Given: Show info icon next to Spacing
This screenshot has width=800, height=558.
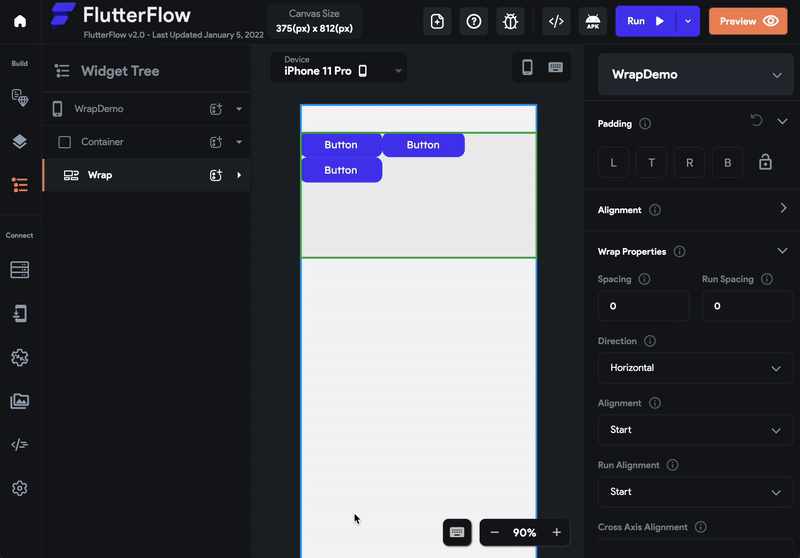Looking at the screenshot, I should coord(644,279).
